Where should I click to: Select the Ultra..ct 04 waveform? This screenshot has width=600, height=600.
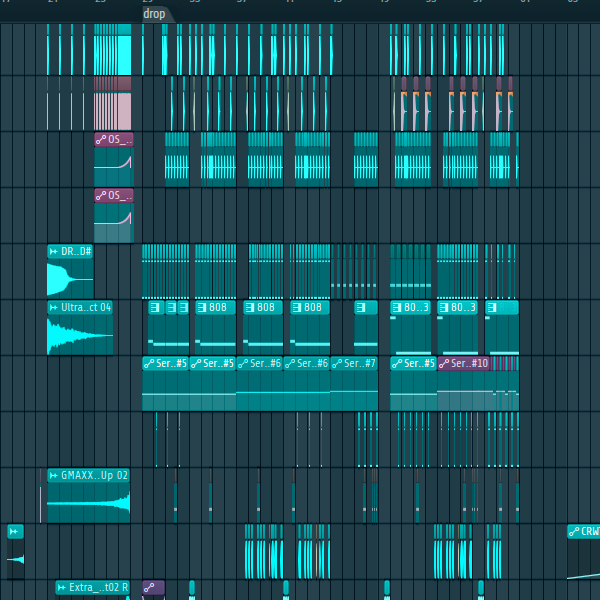[80, 335]
